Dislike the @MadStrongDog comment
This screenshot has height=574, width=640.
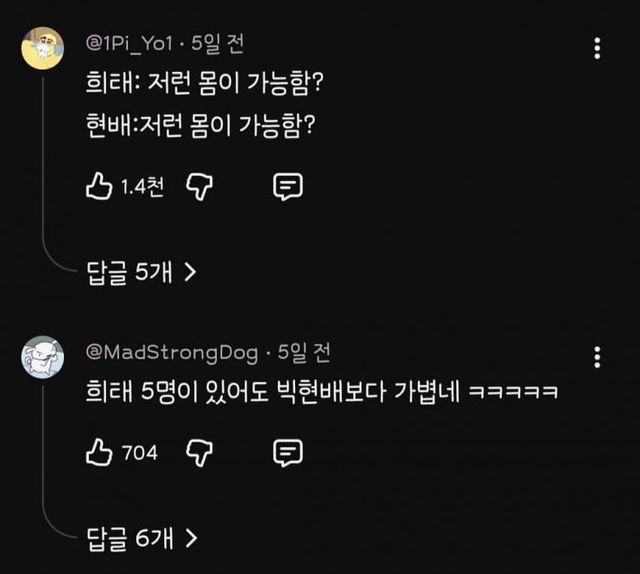[x=201, y=453]
